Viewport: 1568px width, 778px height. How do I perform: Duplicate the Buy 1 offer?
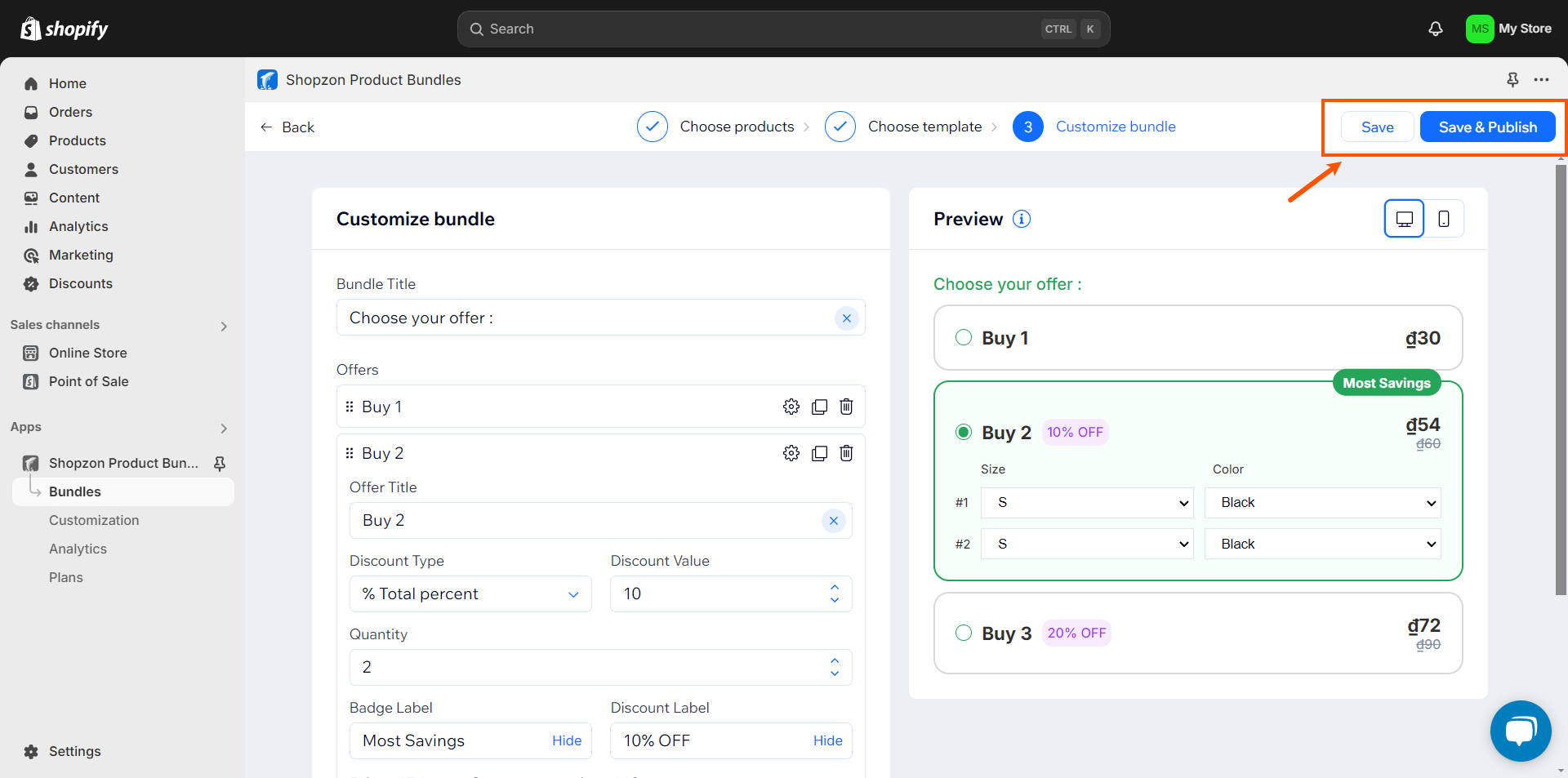819,407
